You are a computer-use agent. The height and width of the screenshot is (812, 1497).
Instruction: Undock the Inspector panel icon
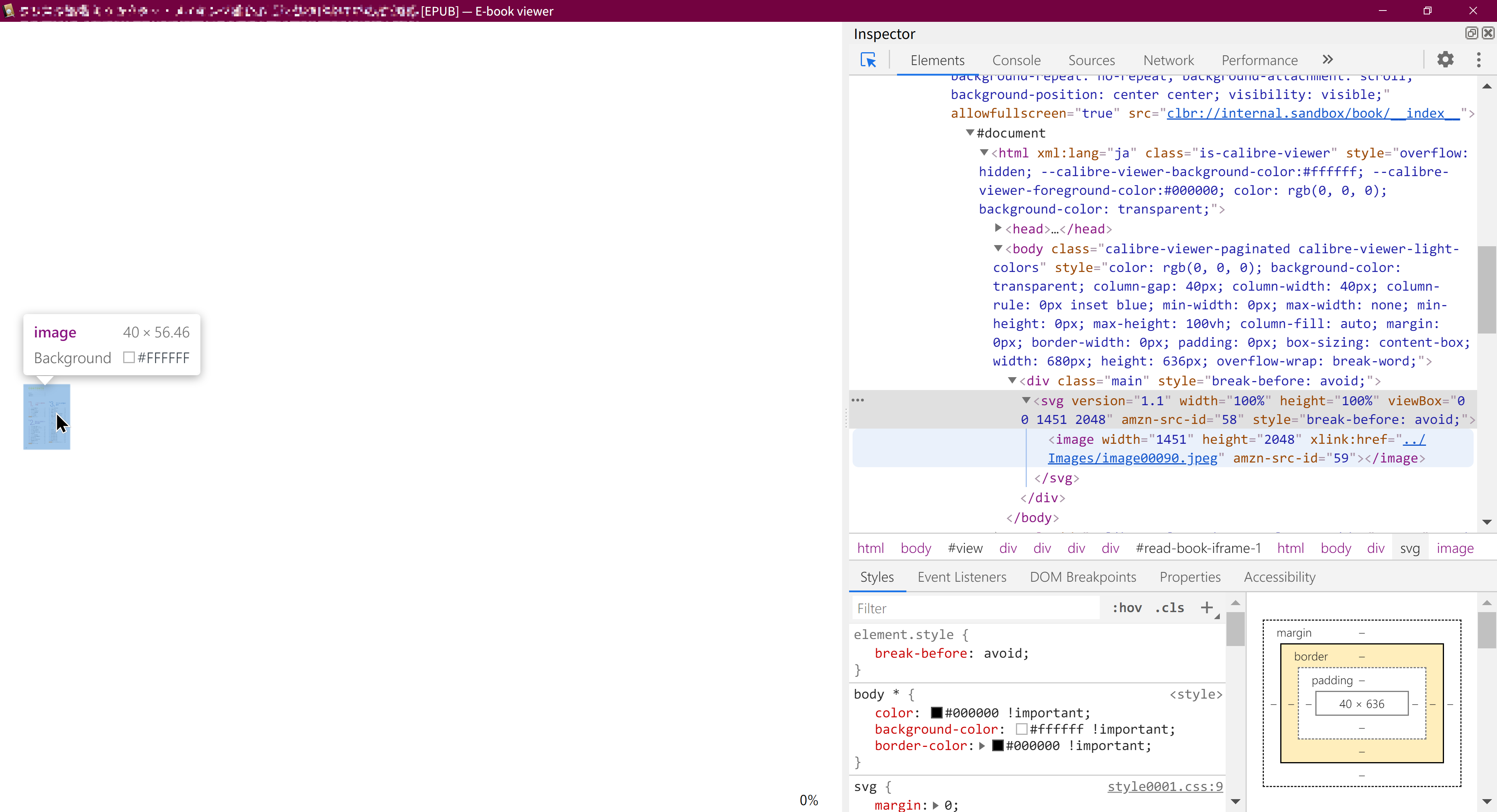pos(1471,33)
